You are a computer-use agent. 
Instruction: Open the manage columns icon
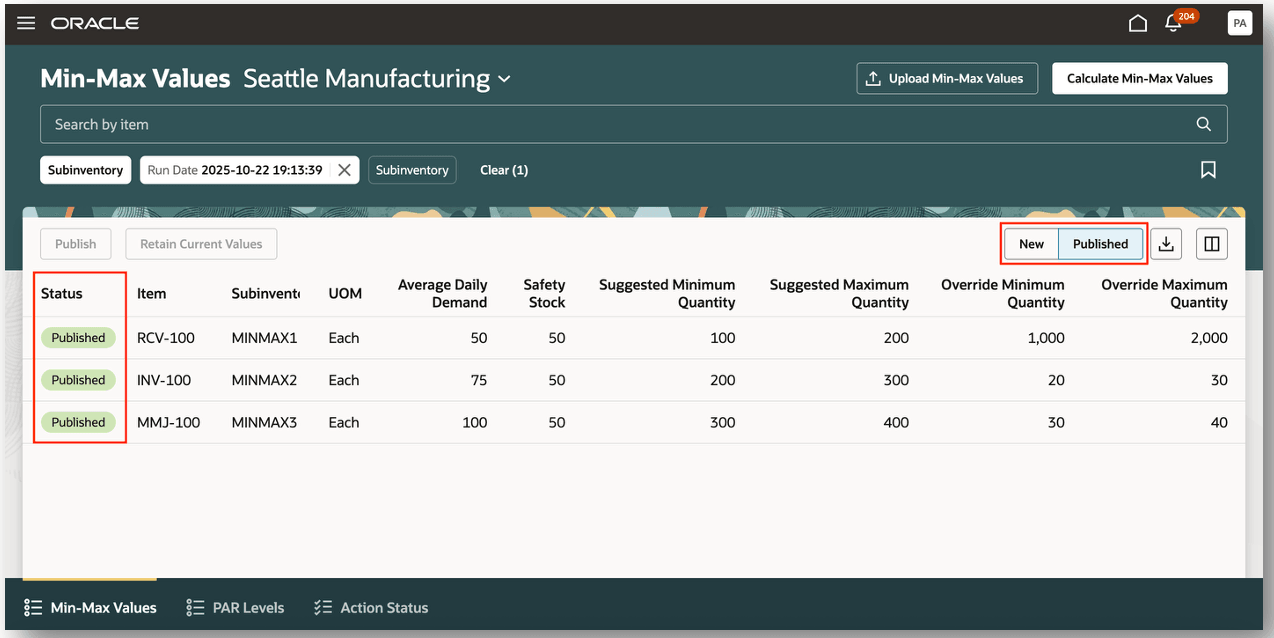click(x=1211, y=243)
